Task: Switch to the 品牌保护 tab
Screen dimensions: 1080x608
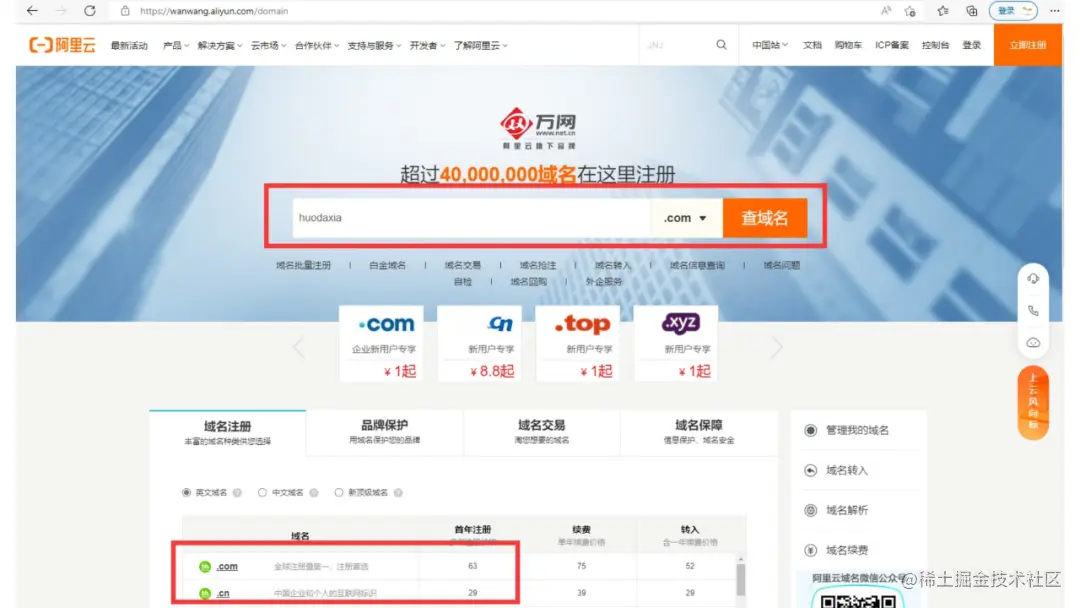Action: click(384, 432)
